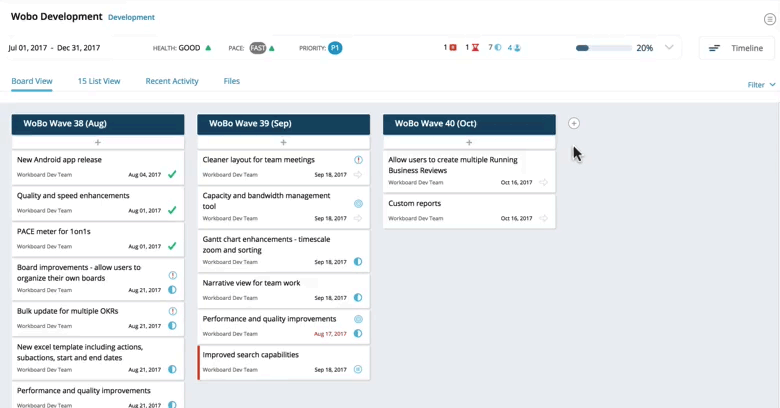780x408 pixels.
Task: Click the WoBo Wave 40 (Oct) column header
Action: pyautogui.click(x=469, y=124)
